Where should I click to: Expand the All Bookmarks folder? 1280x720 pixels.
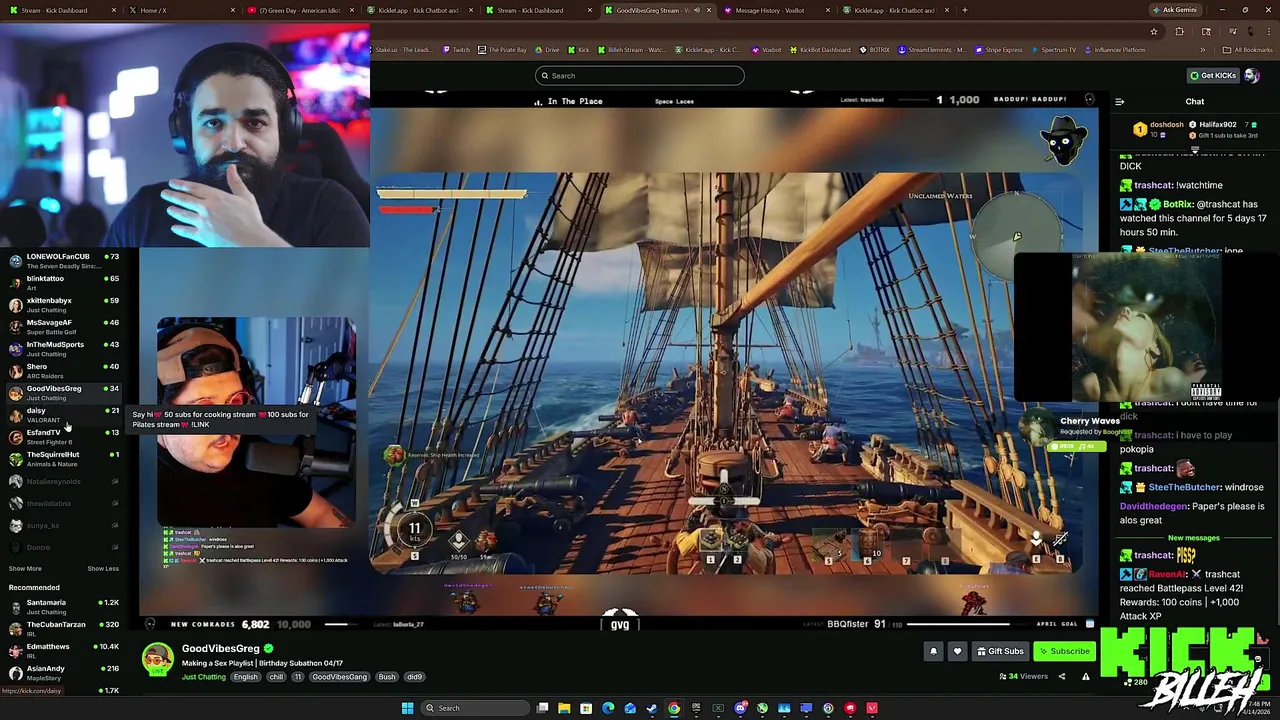coord(1248,50)
